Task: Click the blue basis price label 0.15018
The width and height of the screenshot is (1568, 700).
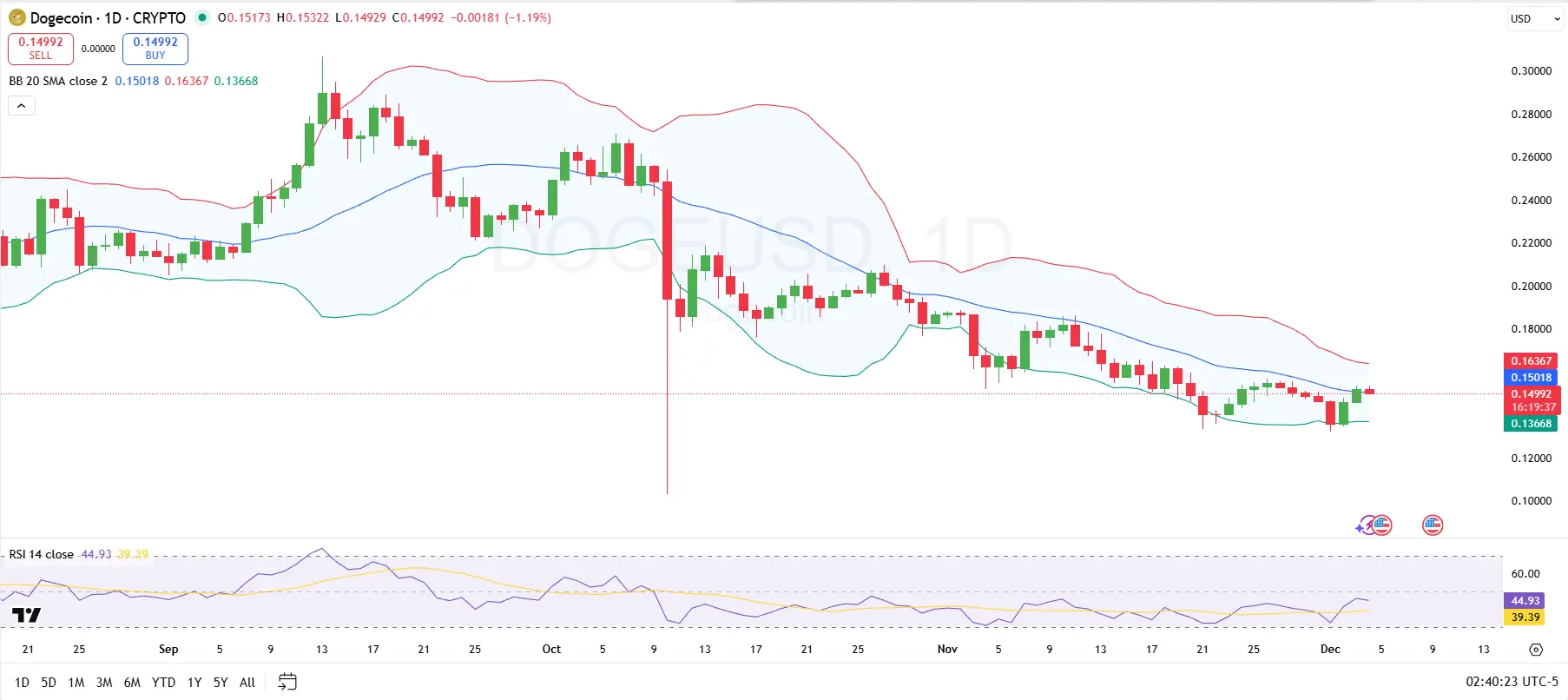Action: 1531,378
